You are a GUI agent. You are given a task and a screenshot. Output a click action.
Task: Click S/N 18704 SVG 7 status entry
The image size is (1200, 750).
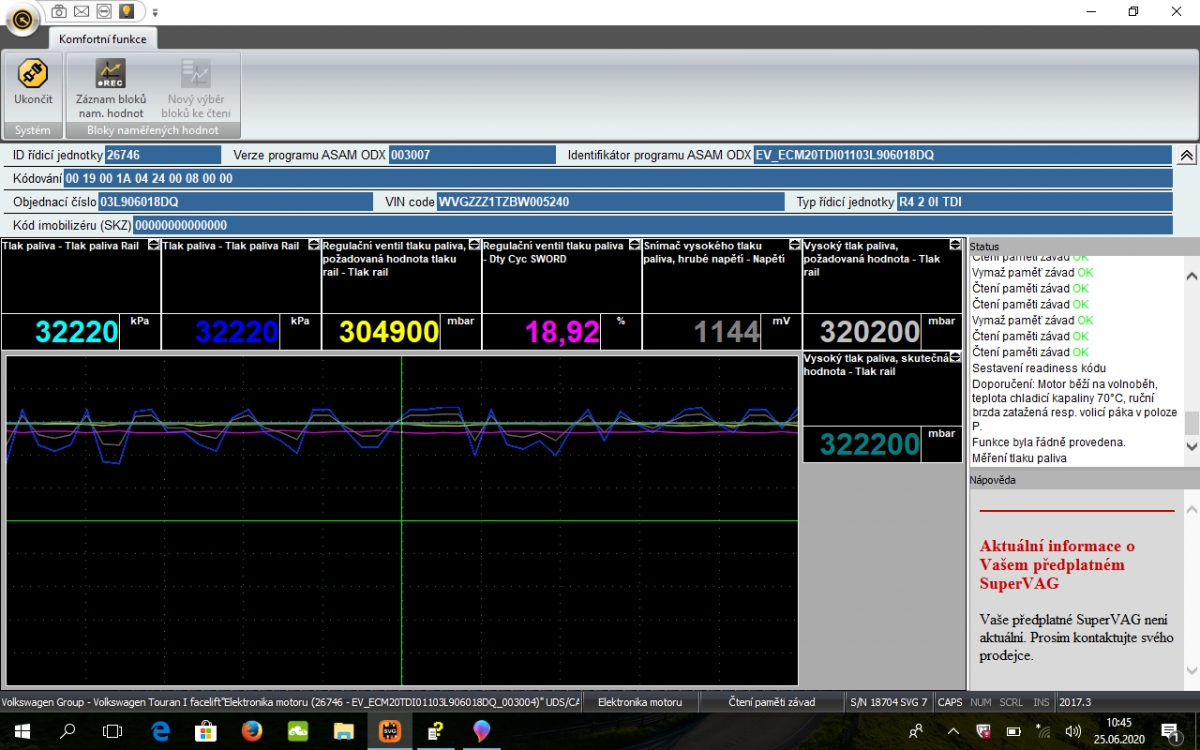(888, 702)
